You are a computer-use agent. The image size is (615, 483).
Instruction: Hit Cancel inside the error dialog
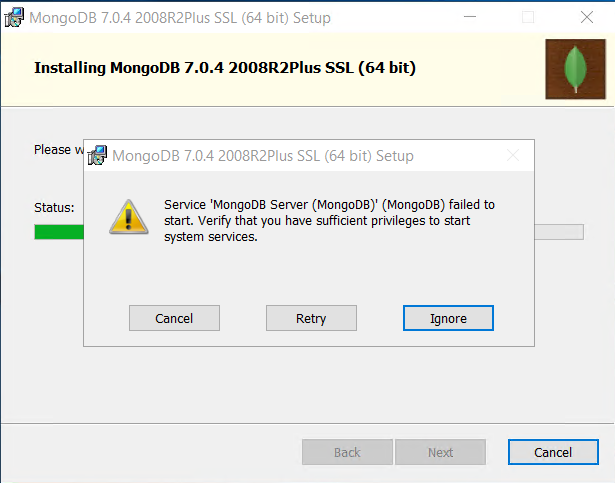174,318
